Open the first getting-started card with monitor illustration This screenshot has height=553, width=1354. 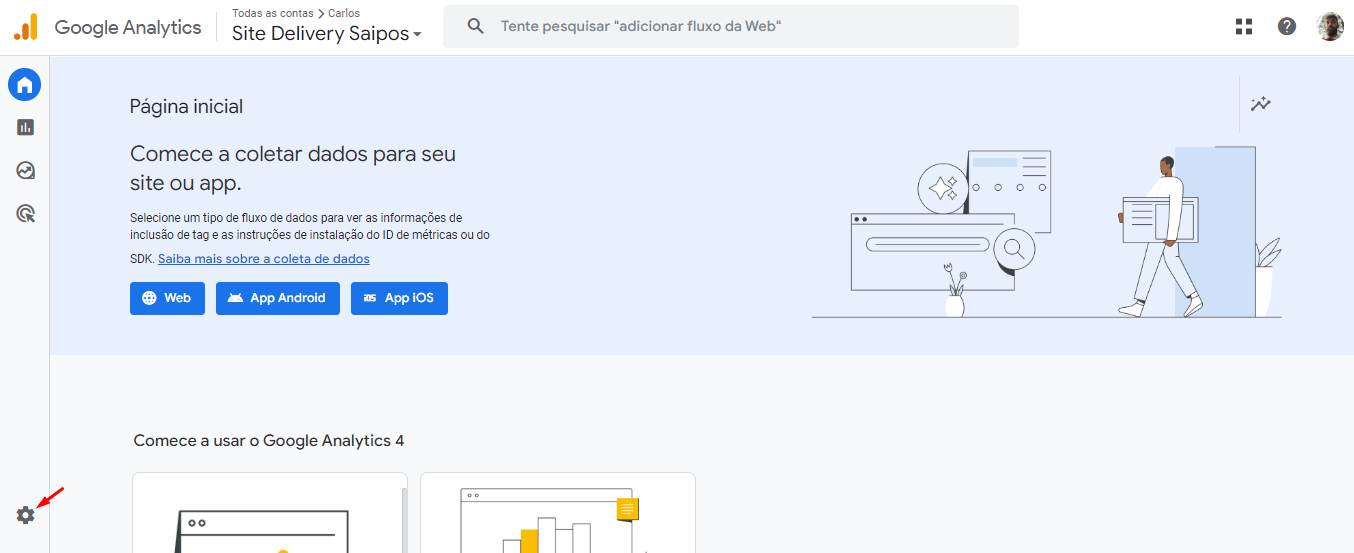(x=270, y=513)
